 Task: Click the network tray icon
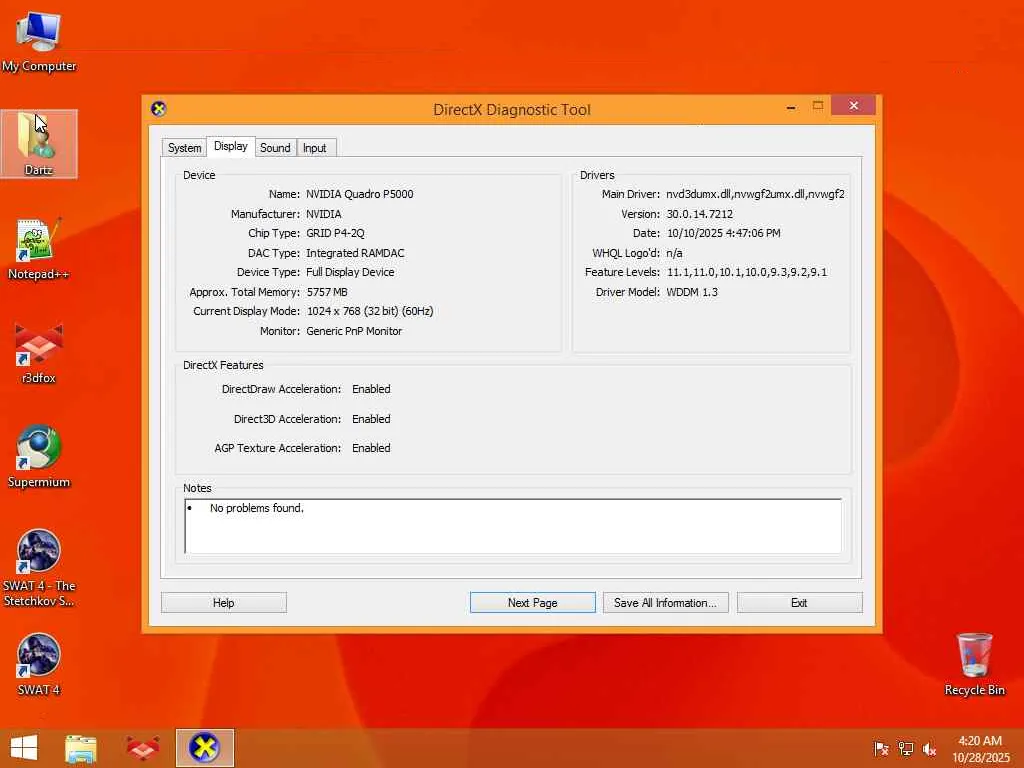(x=905, y=748)
